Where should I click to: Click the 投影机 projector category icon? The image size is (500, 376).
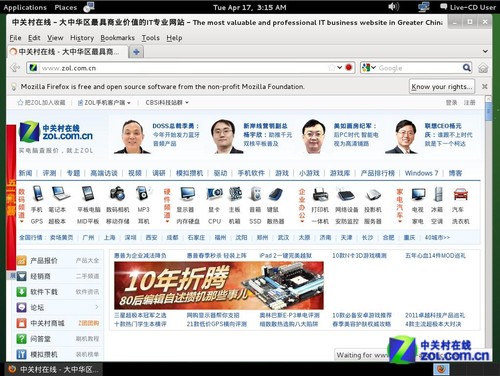(x=373, y=195)
